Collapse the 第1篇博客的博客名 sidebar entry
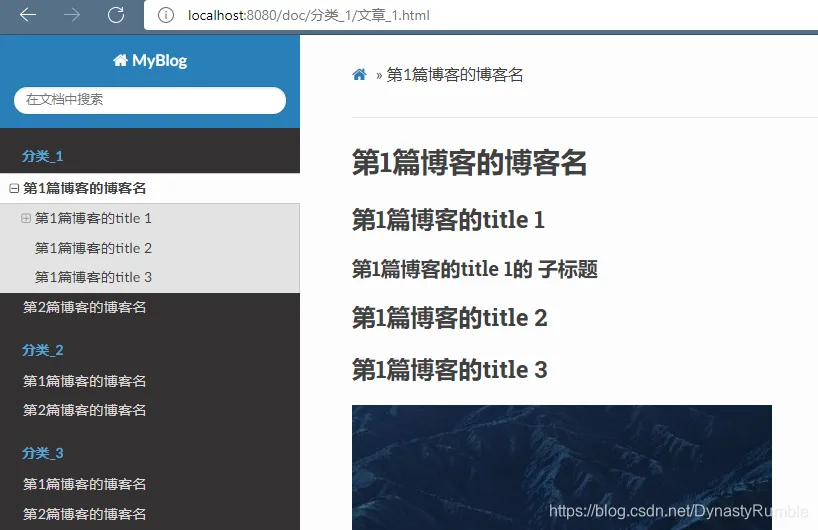The height and width of the screenshot is (530, 818). 14,188
